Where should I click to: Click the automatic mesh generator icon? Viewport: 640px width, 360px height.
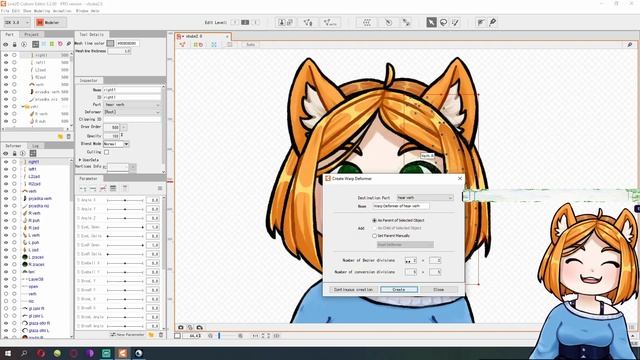(x=330, y=22)
